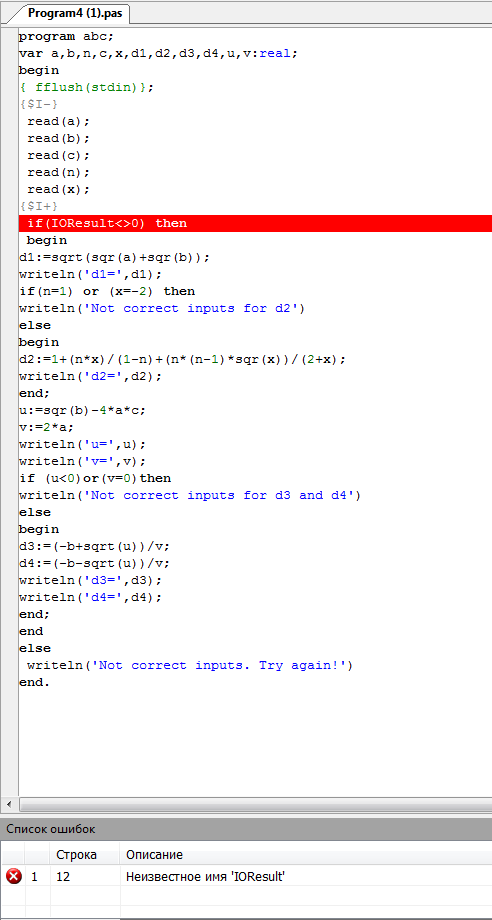The width and height of the screenshot is (492, 920).
Task: Click the var declaration line with real type
Action: [x=158, y=53]
